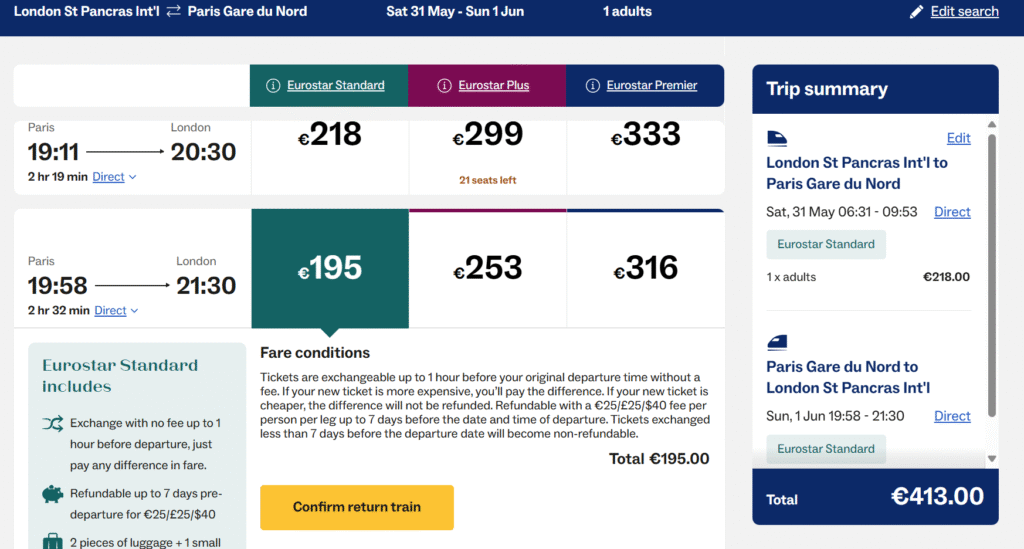Confirm return train

coord(357,507)
